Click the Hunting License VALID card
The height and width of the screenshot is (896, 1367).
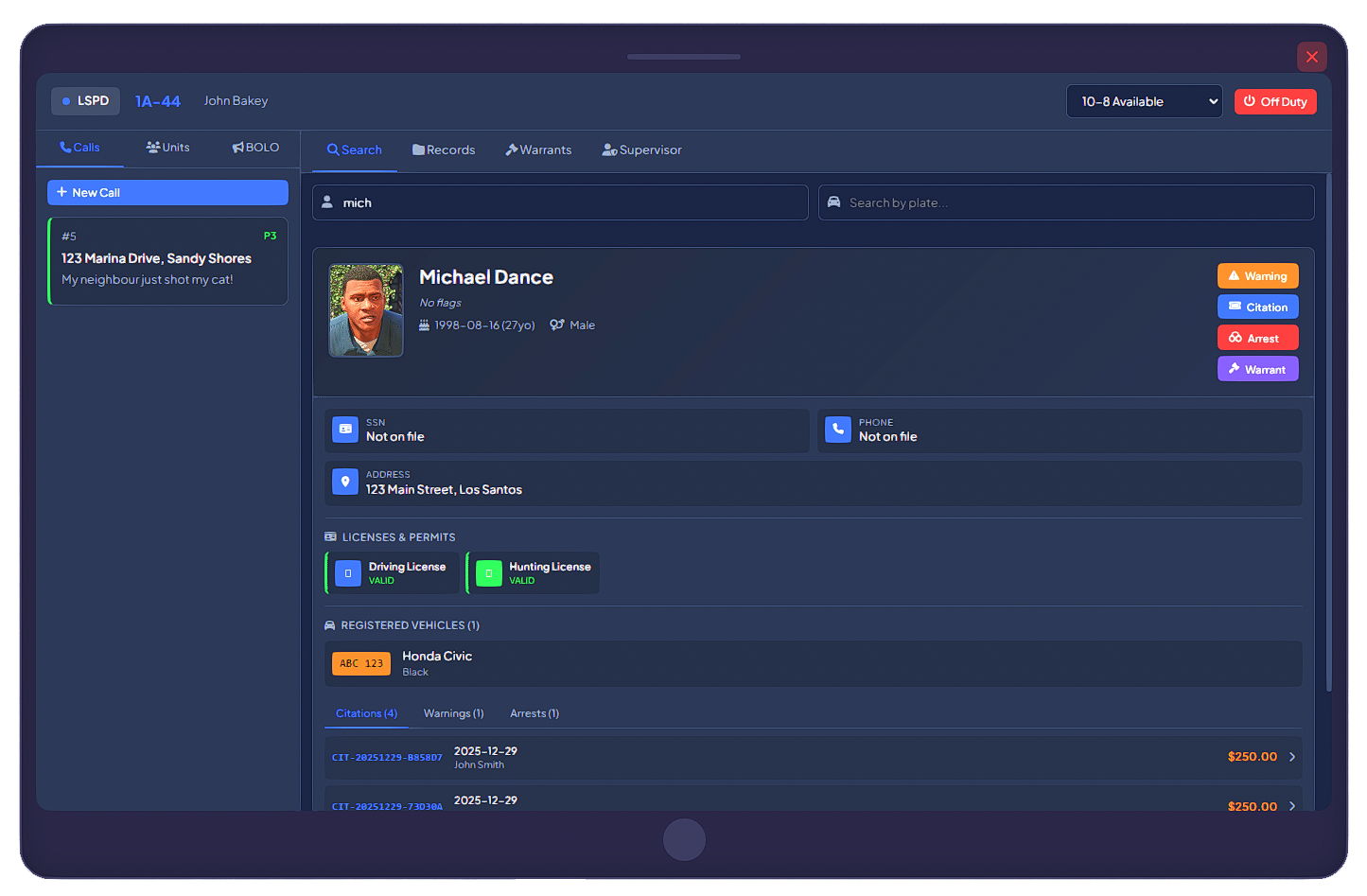(x=533, y=573)
